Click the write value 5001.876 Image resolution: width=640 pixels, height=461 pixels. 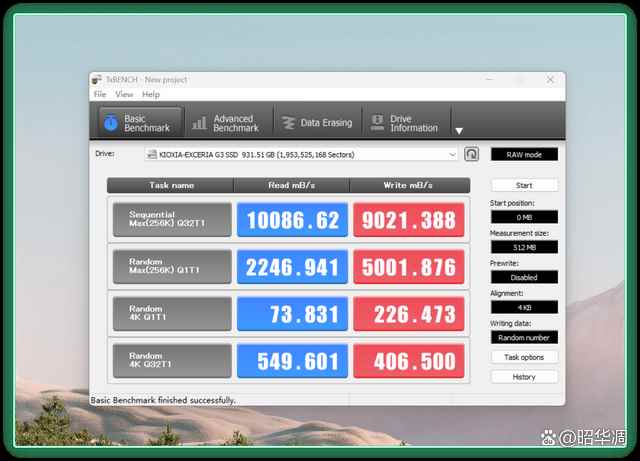(x=409, y=267)
